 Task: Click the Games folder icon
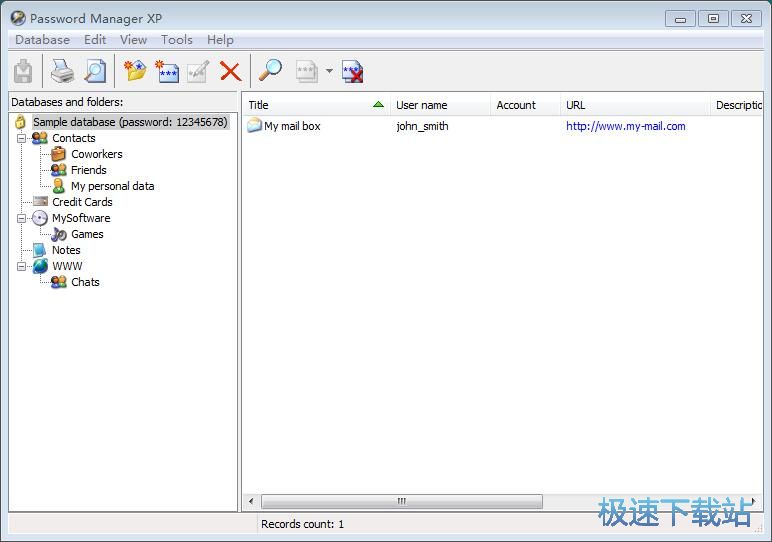click(59, 234)
